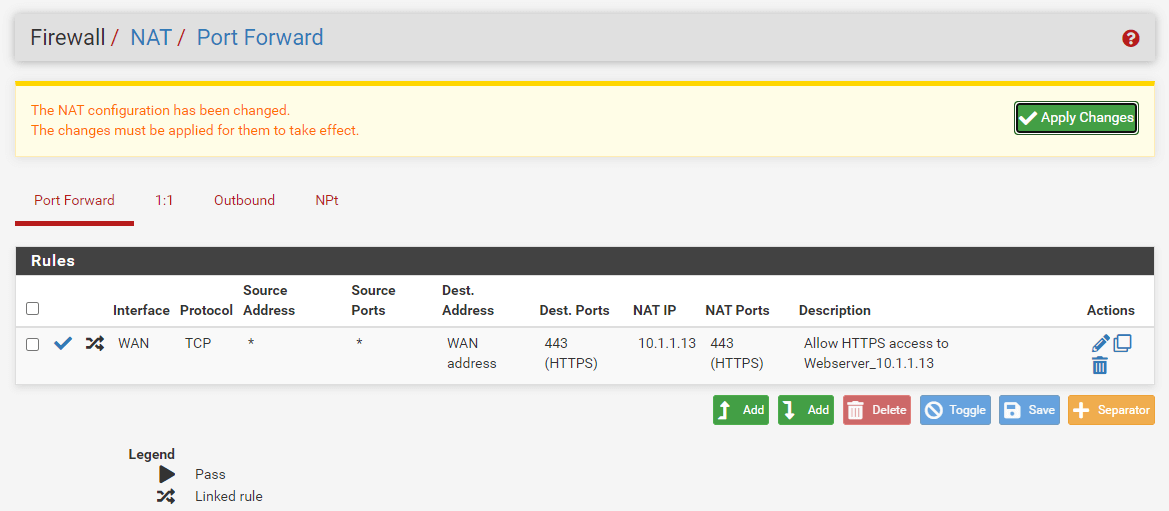Click the Dest. Ports '443 (HTTPS)' cell
This screenshot has width=1169, height=511.
[x=571, y=354]
